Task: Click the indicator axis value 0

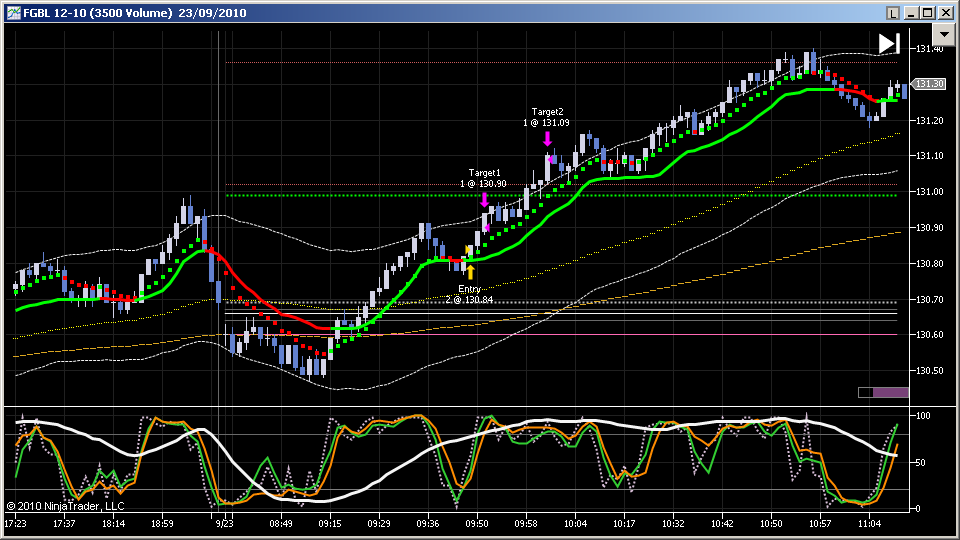Action: (918, 508)
